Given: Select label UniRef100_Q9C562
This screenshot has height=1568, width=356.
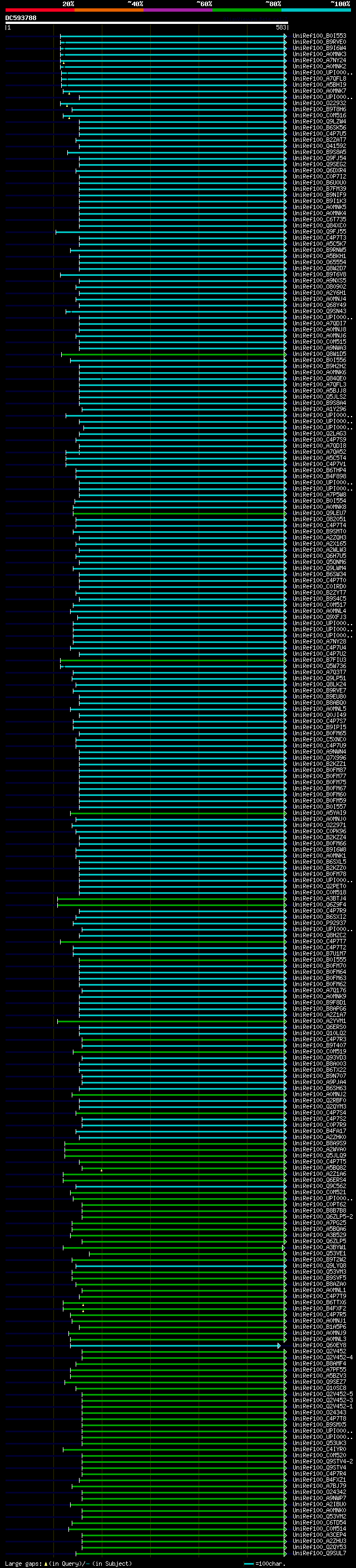Looking at the screenshot, I should click(319, 1186).
